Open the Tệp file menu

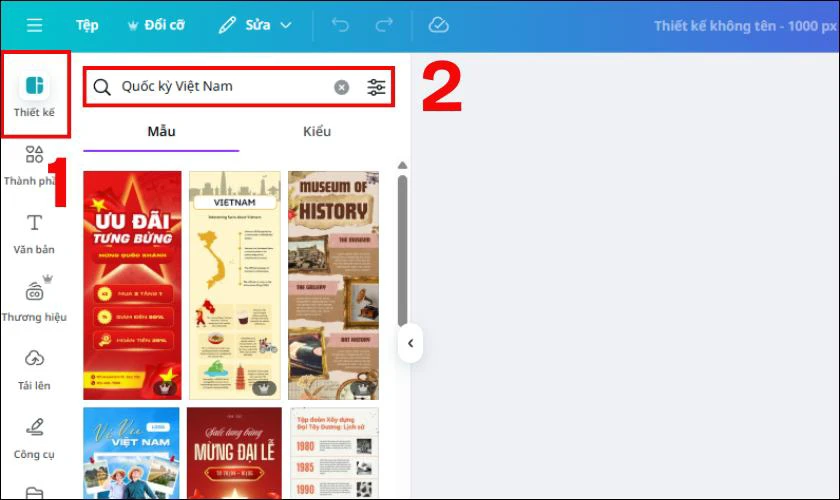(87, 26)
